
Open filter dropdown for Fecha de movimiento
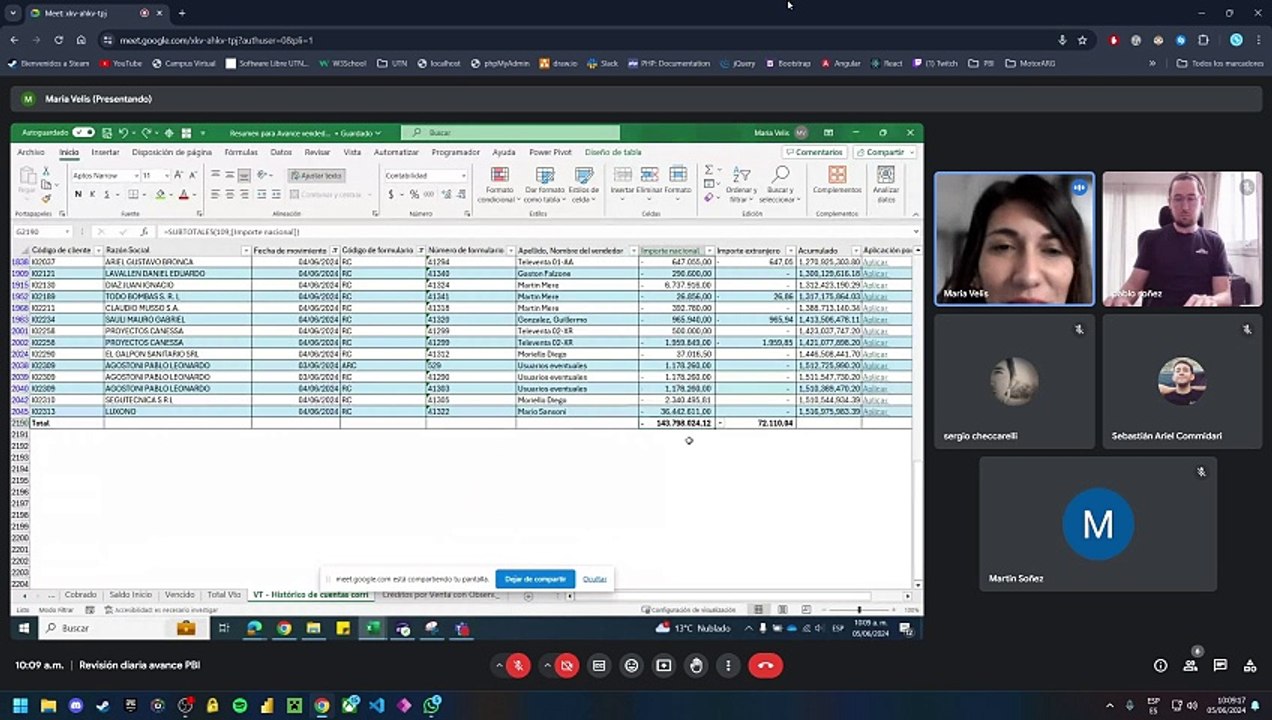(x=335, y=250)
